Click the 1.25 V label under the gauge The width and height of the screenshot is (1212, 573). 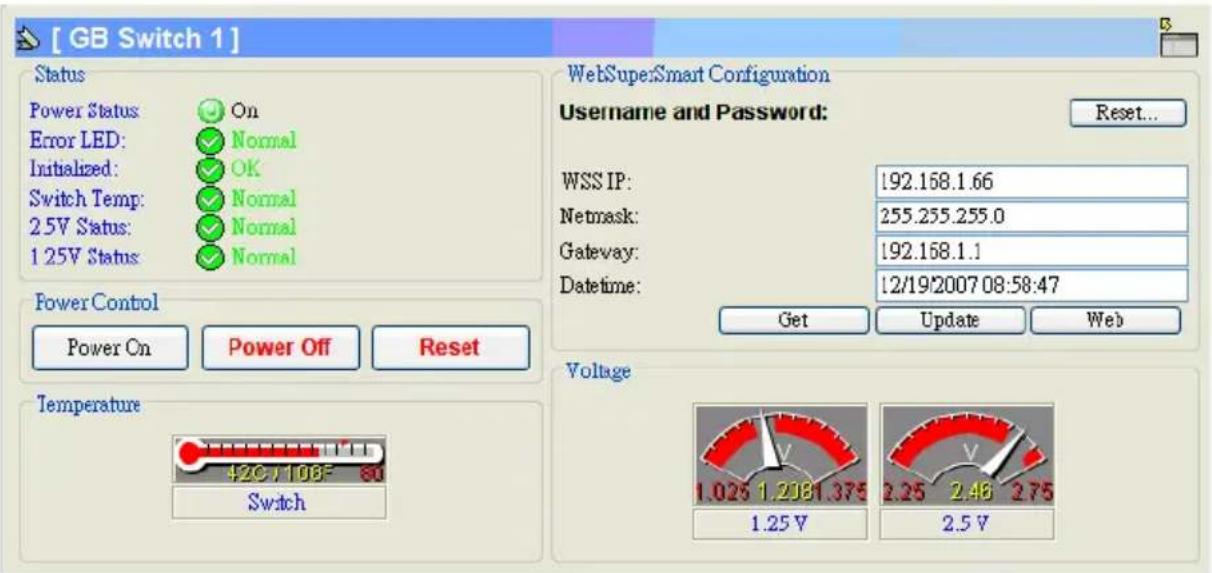780,523
